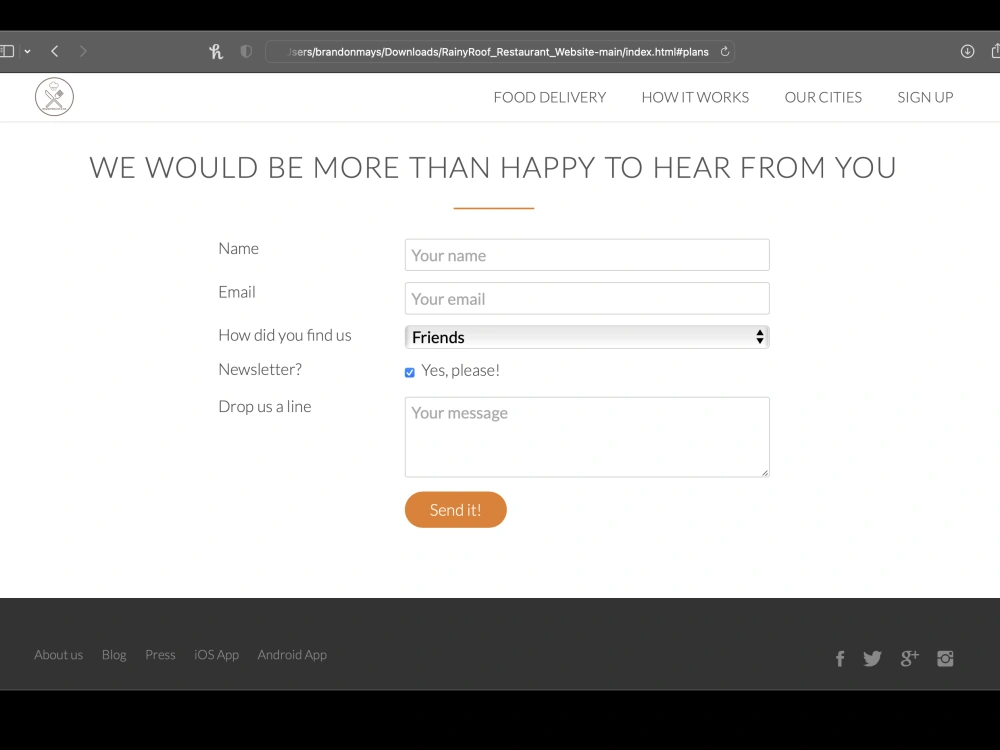Uncheck the Yes, please! newsletter checkbox

[409, 372]
